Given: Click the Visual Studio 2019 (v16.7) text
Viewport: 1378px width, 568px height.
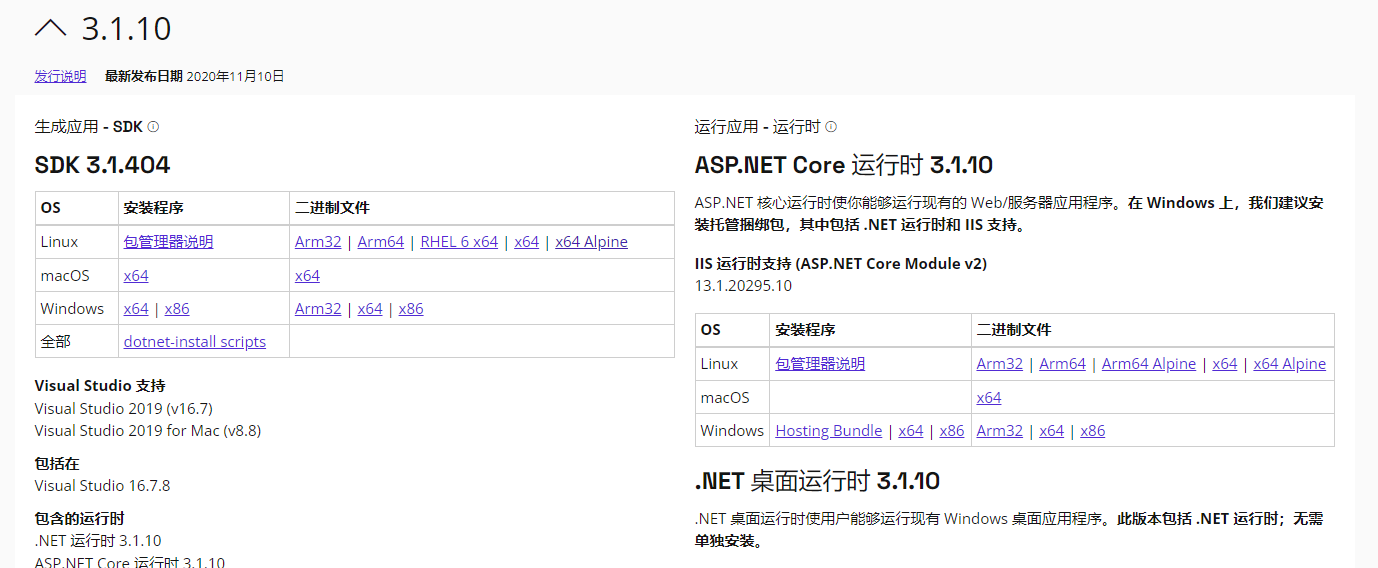Looking at the screenshot, I should click(x=124, y=408).
